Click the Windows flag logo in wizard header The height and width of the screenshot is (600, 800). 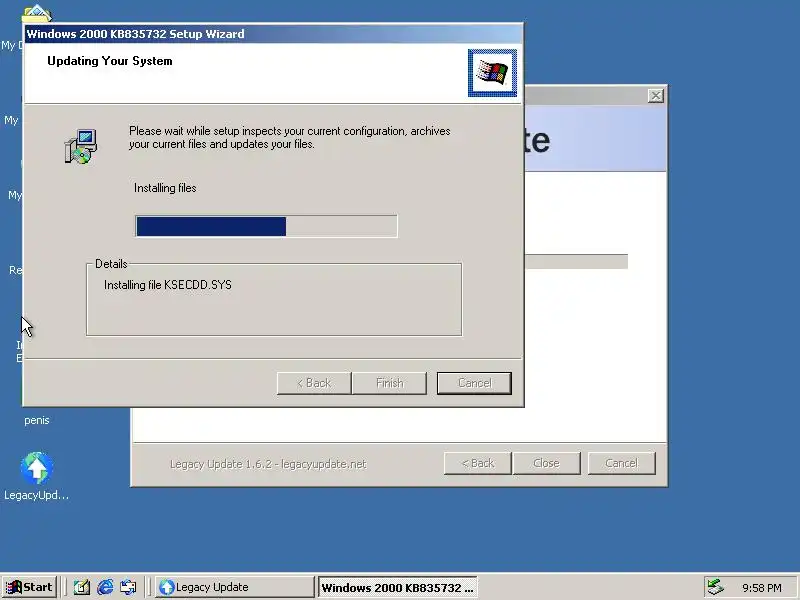tap(492, 73)
